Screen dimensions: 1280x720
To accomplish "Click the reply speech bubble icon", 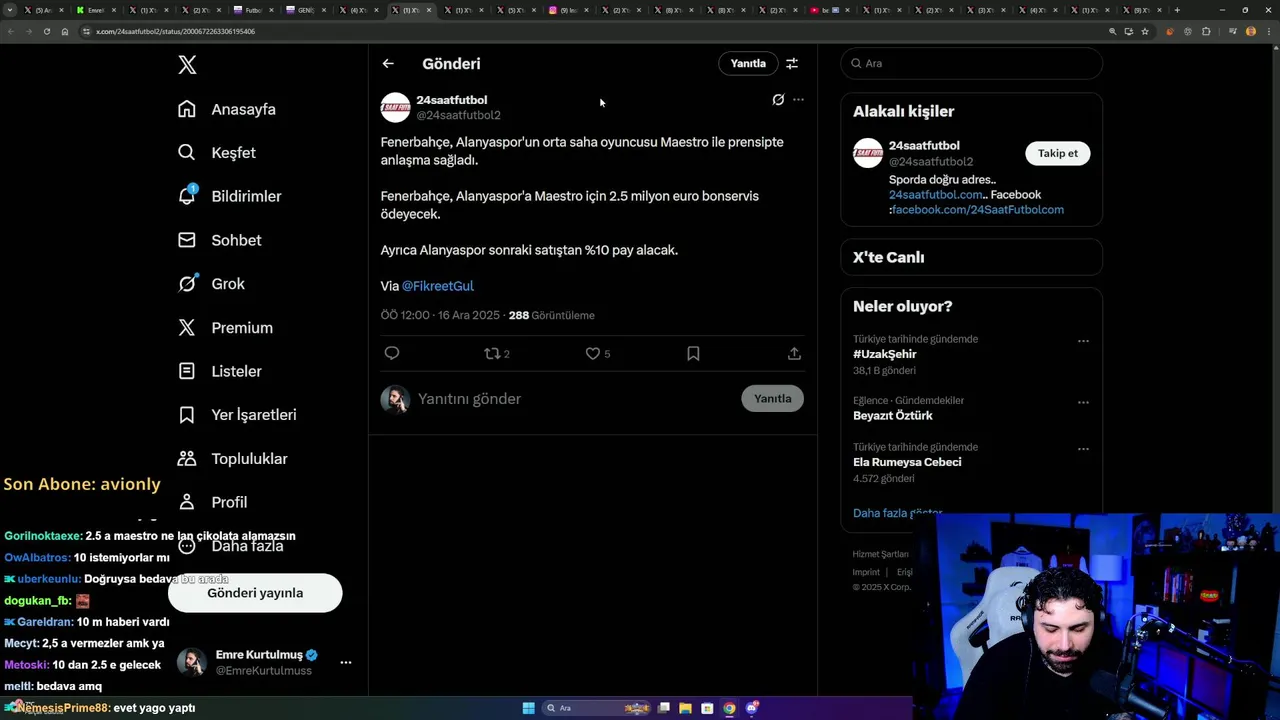I will [x=392, y=353].
